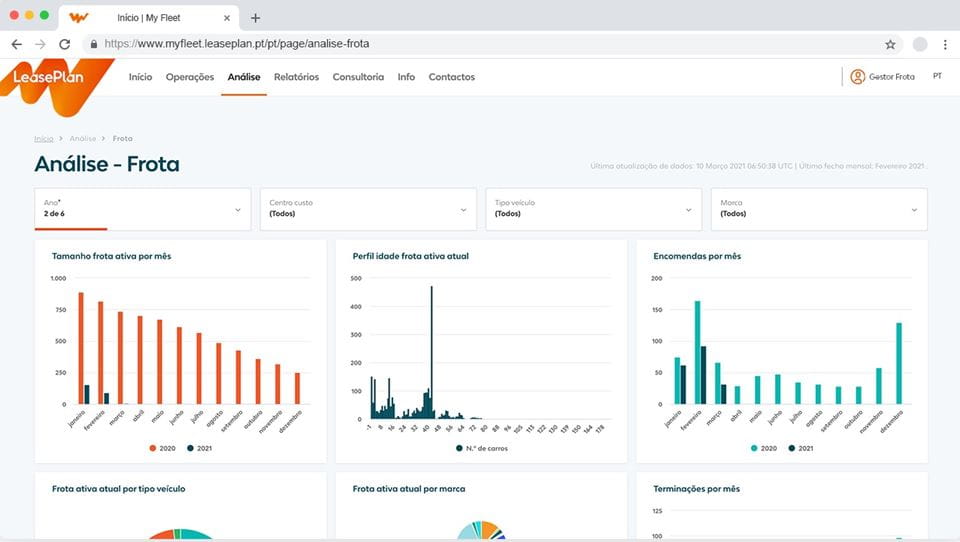This screenshot has width=960, height=542.
Task: Click the browser profile avatar icon
Action: (x=920, y=44)
